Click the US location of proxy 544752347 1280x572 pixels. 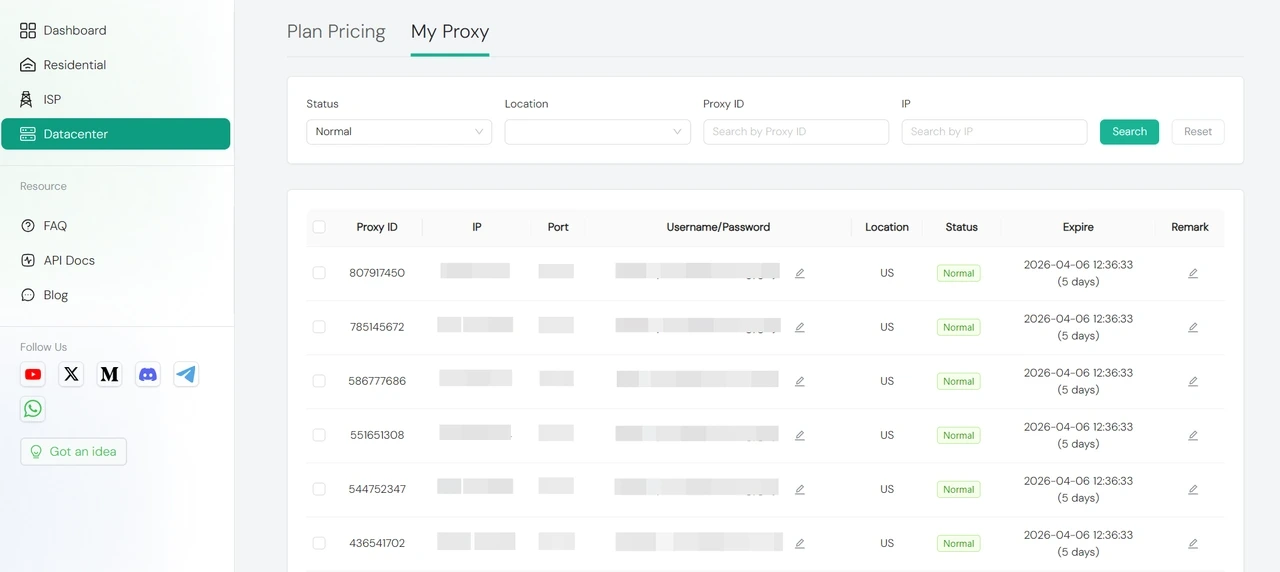(x=887, y=489)
